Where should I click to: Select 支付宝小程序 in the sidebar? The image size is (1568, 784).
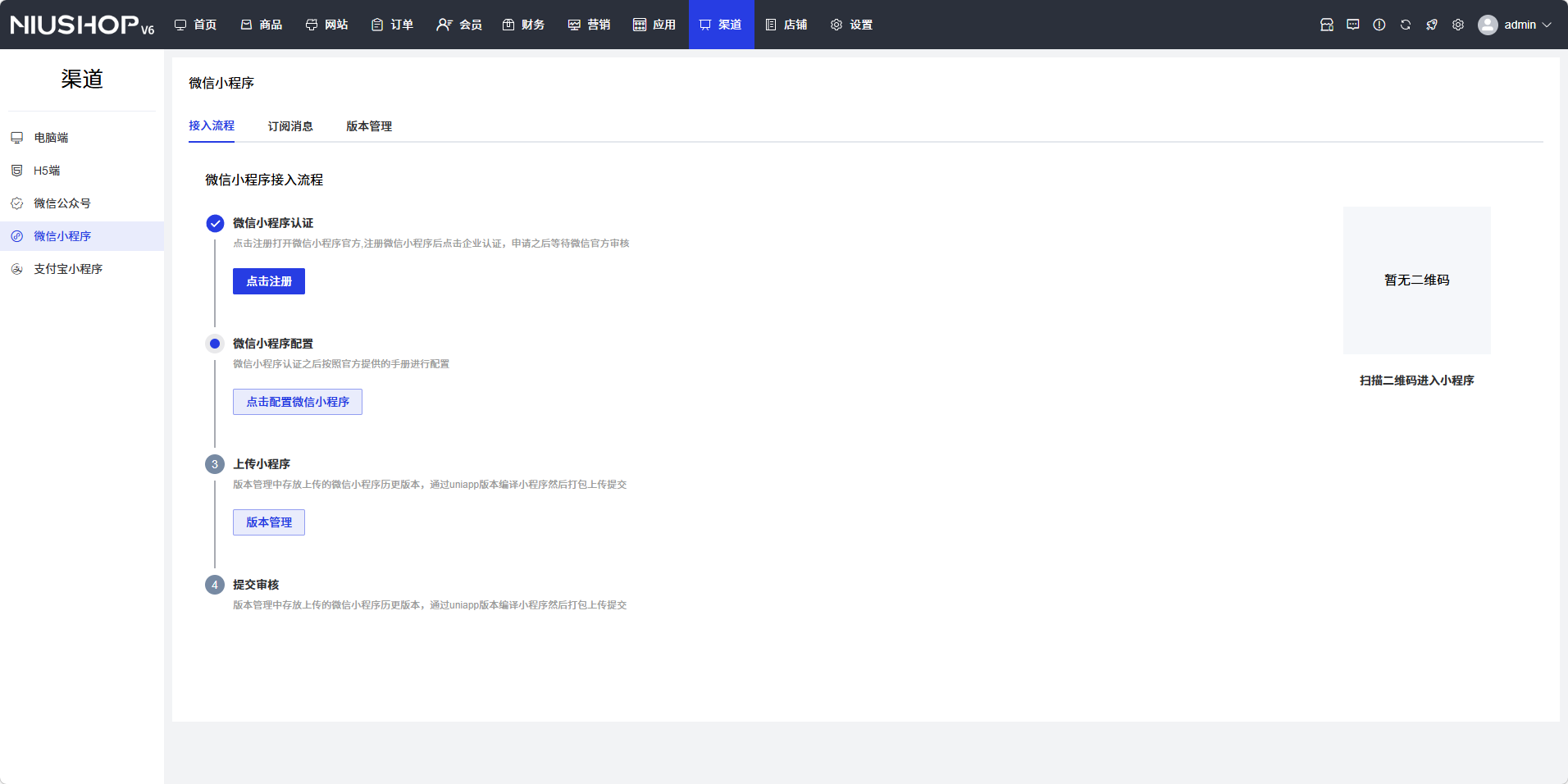pyautogui.click(x=68, y=269)
